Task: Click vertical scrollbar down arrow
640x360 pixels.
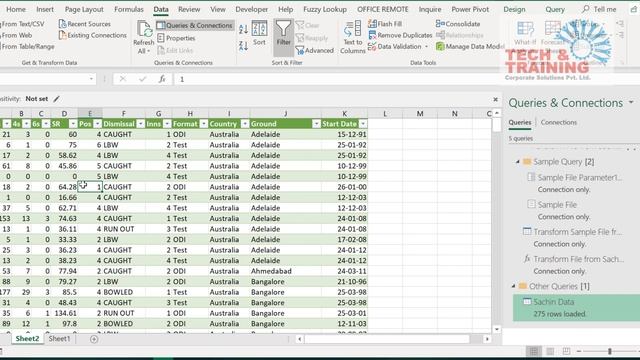Action: point(496,329)
